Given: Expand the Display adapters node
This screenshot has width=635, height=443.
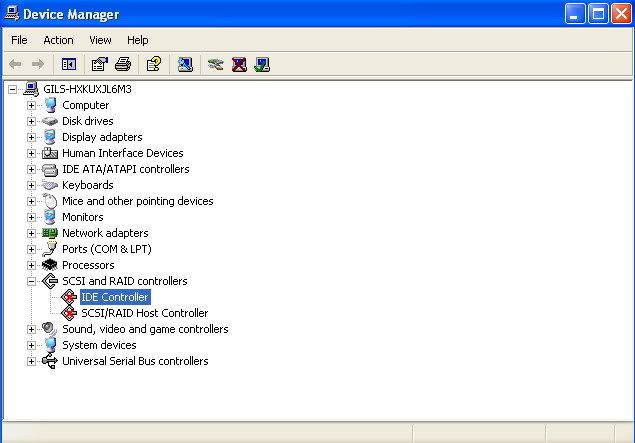Looking at the screenshot, I should click(x=31, y=137).
